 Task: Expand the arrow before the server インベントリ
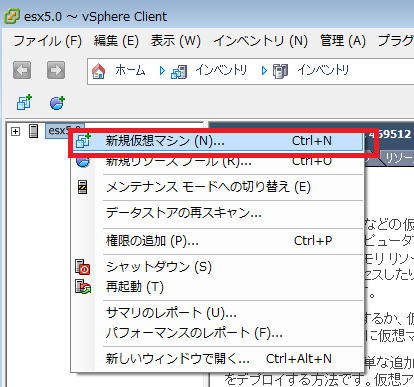pyautogui.click(x=264, y=71)
